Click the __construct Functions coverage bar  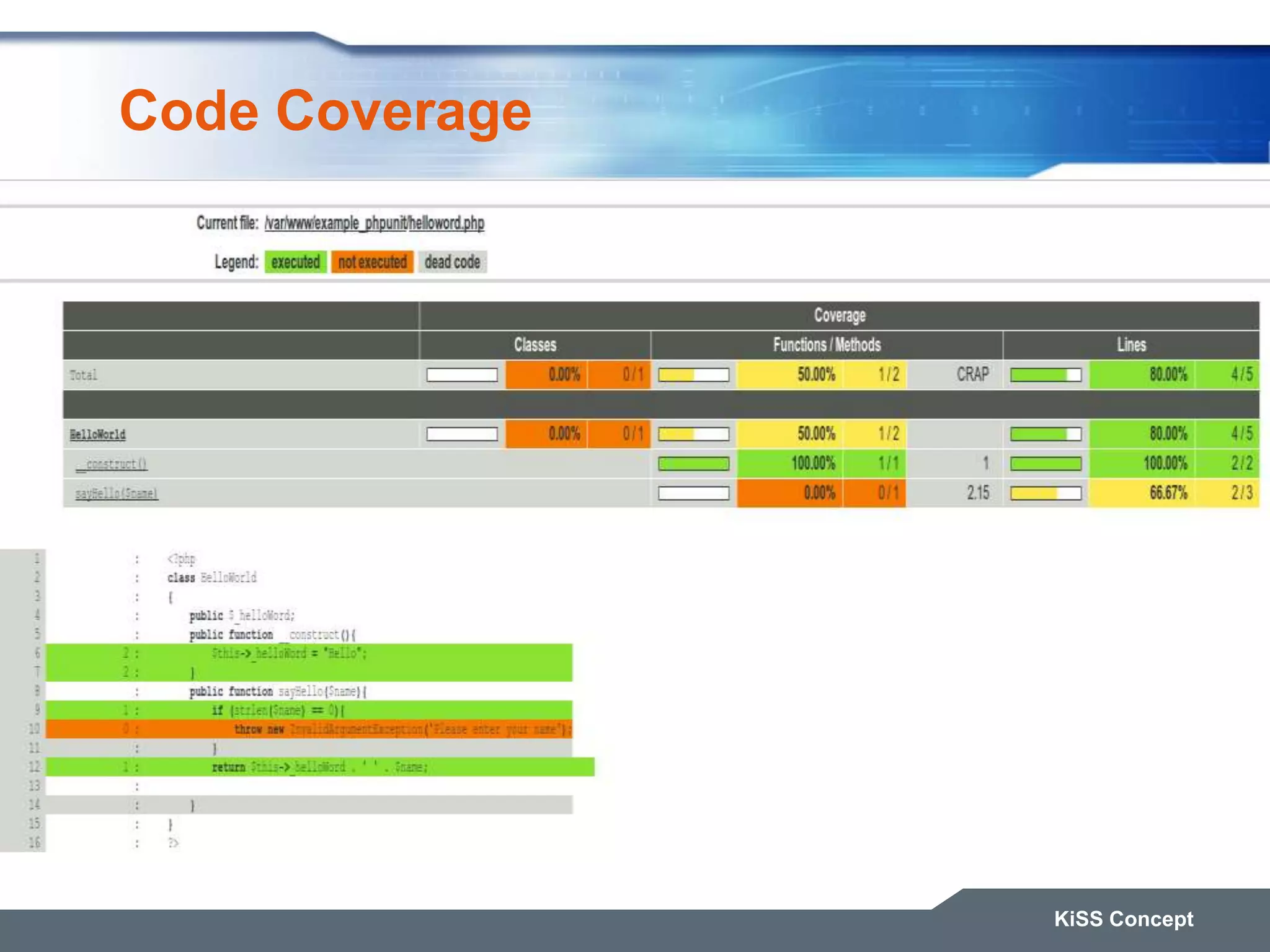click(x=693, y=464)
